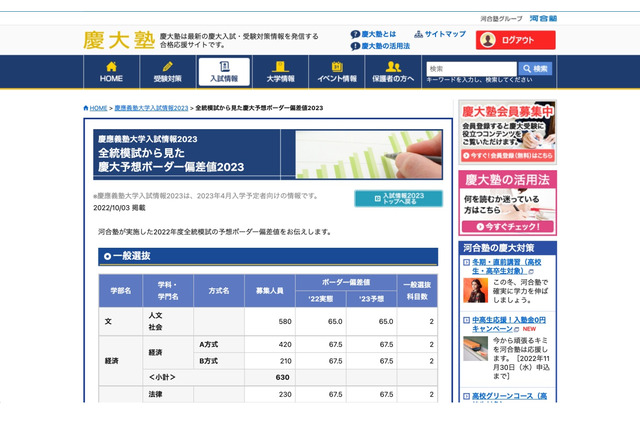The height and width of the screenshot is (426, 640).
Task: Click the 630 subtotal cell
Action: 270,377
